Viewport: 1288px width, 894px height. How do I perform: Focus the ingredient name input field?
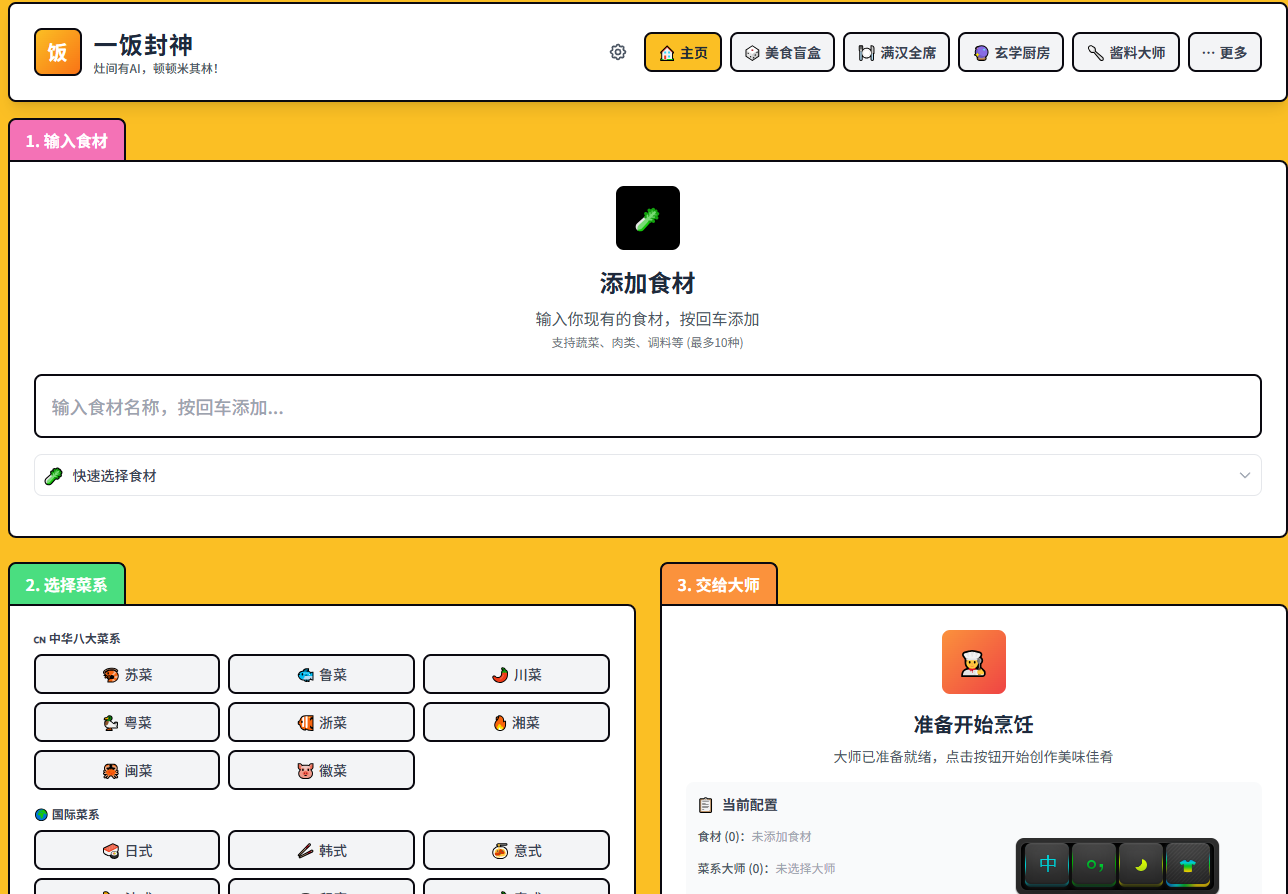(x=647, y=406)
